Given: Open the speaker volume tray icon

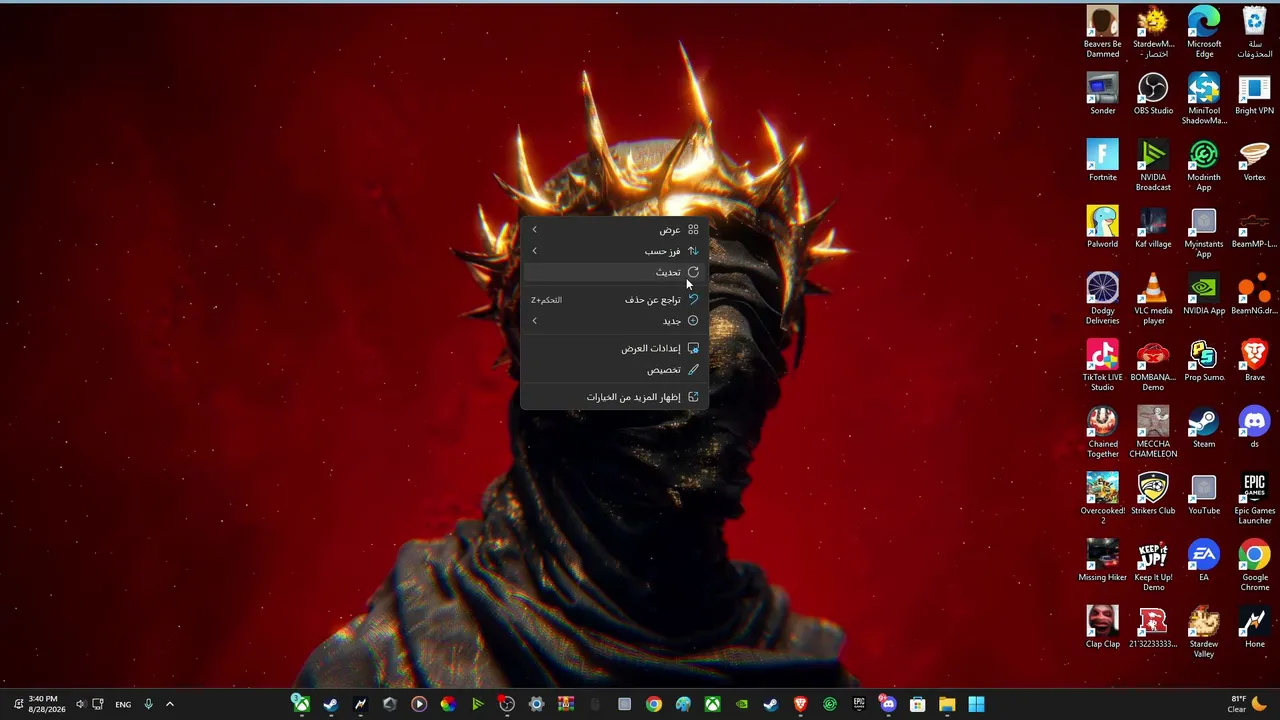Looking at the screenshot, I should click(x=80, y=704).
